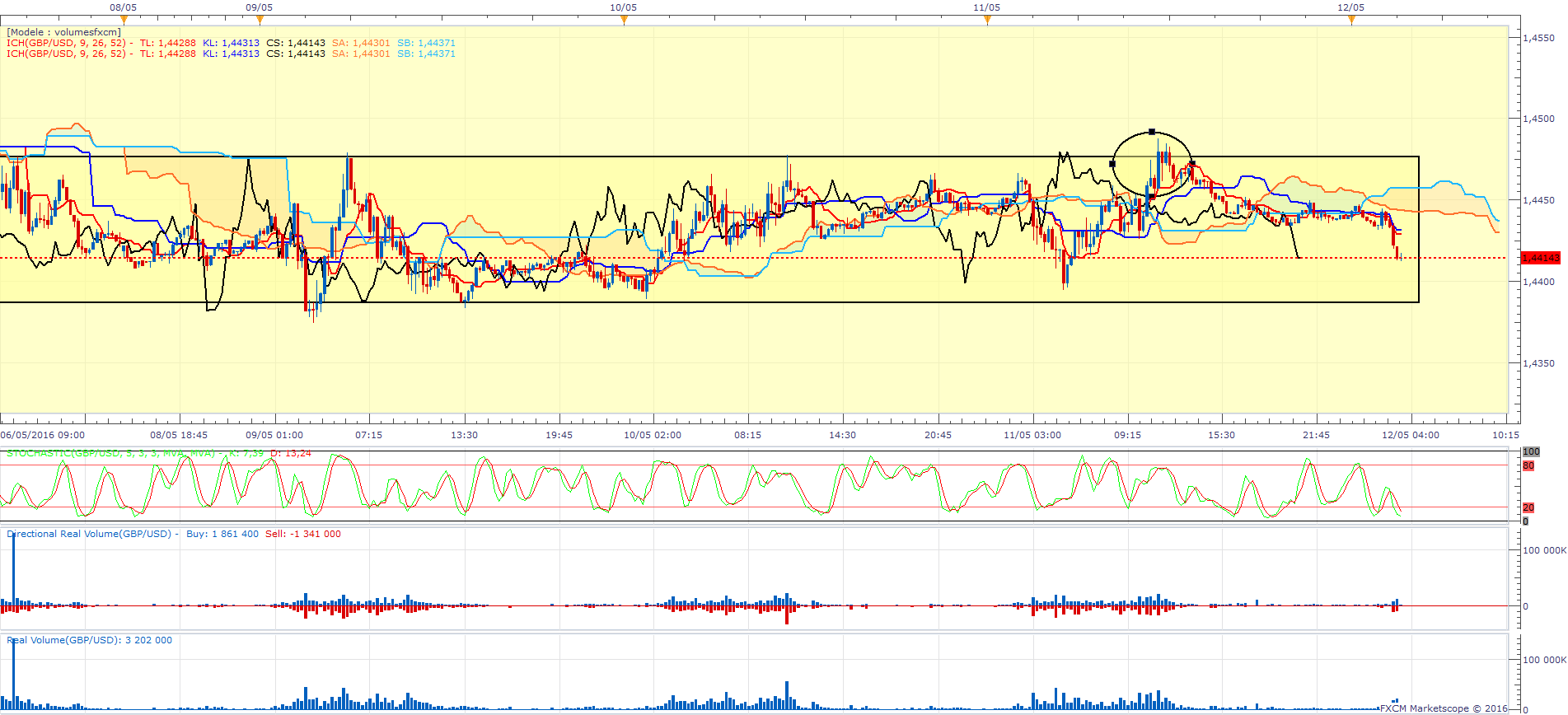Screen dimensions: 1568x715
Task: Click the 06/05/2016 09:00 time label
Action: [43, 435]
